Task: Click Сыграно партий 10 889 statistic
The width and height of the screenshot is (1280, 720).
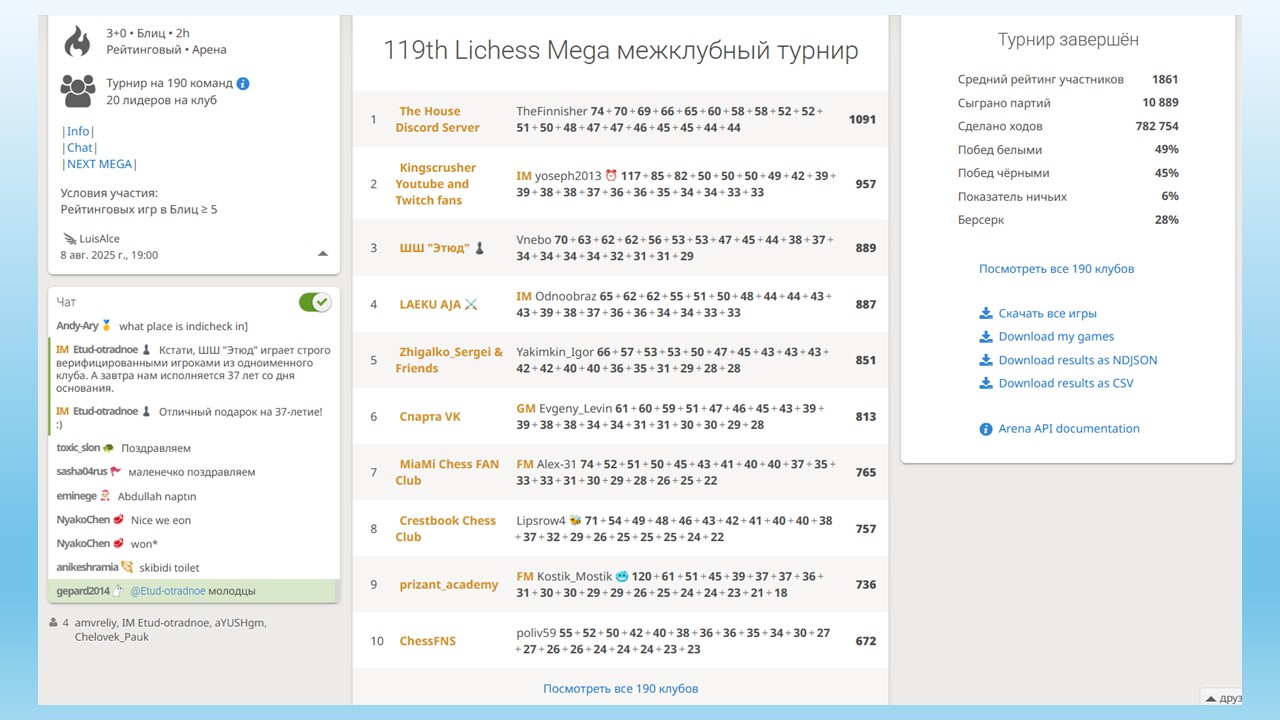Action: pyautogui.click(x=1068, y=103)
